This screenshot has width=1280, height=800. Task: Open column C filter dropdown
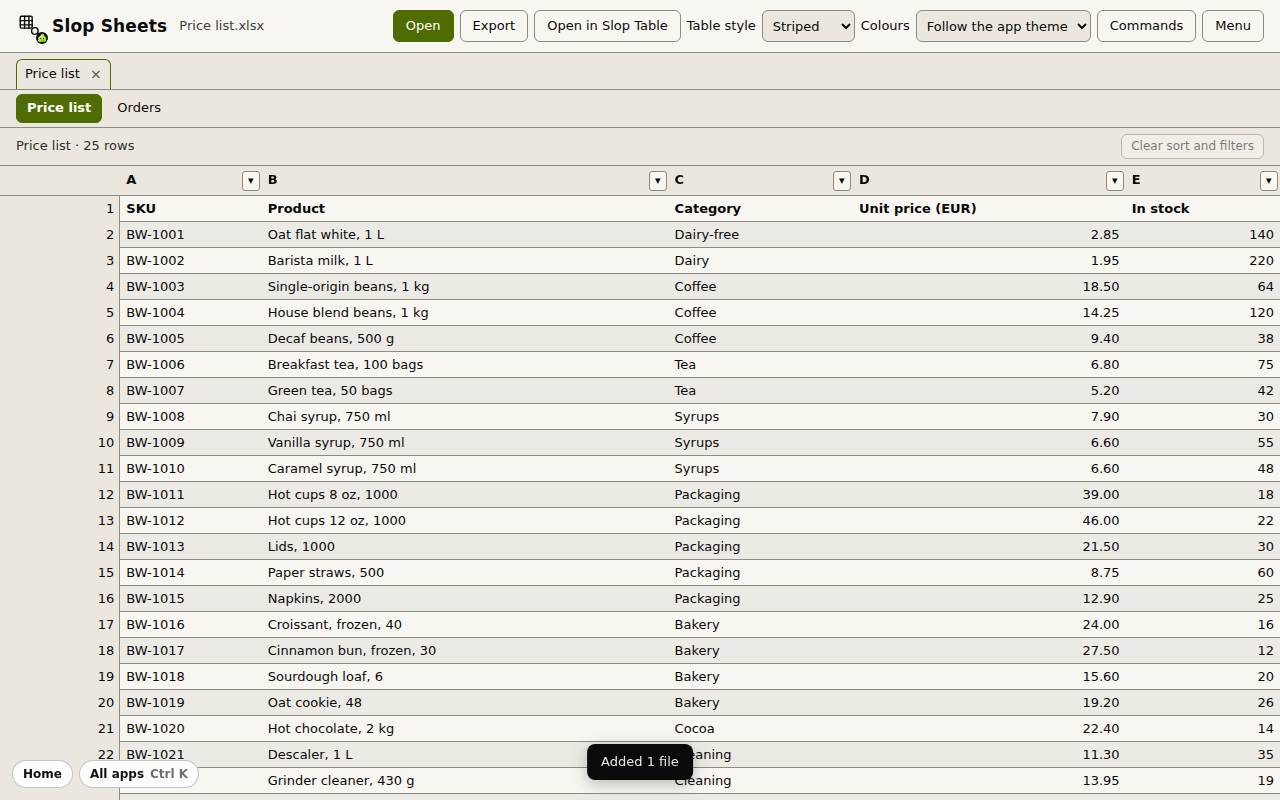(841, 181)
